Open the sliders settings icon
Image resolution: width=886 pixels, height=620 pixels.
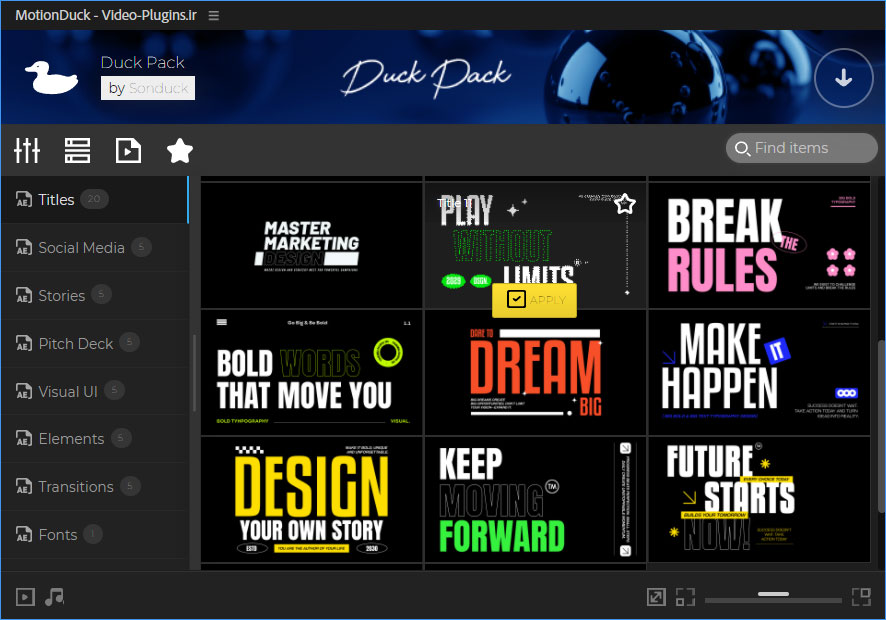(27, 150)
